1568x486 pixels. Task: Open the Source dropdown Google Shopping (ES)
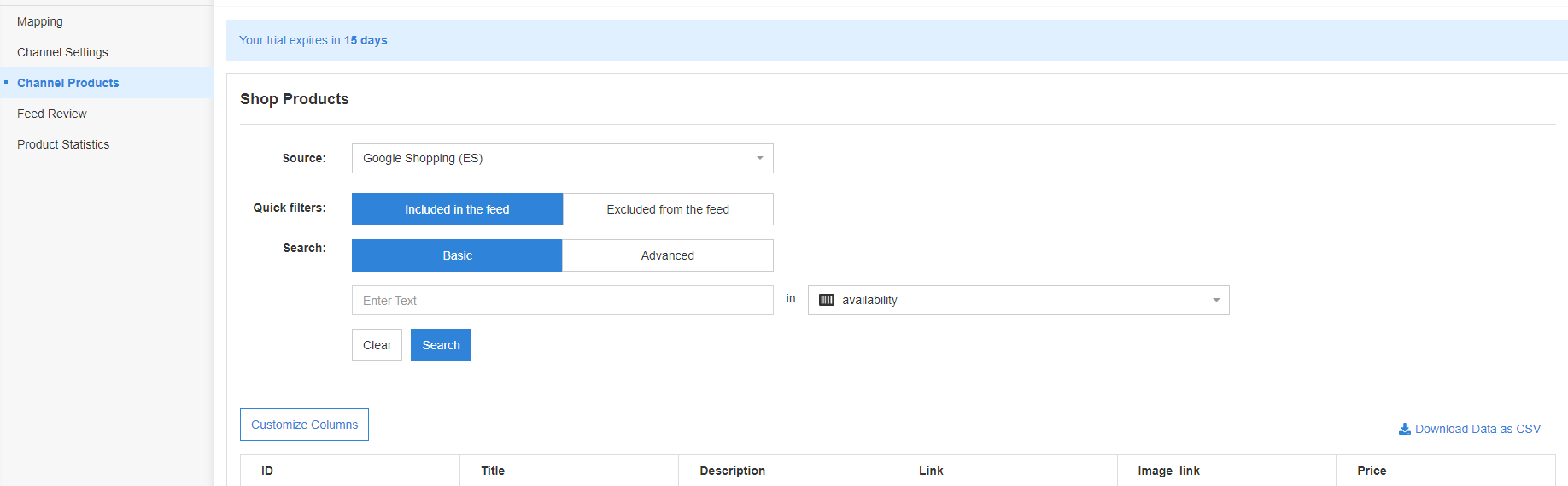pyautogui.click(x=562, y=158)
